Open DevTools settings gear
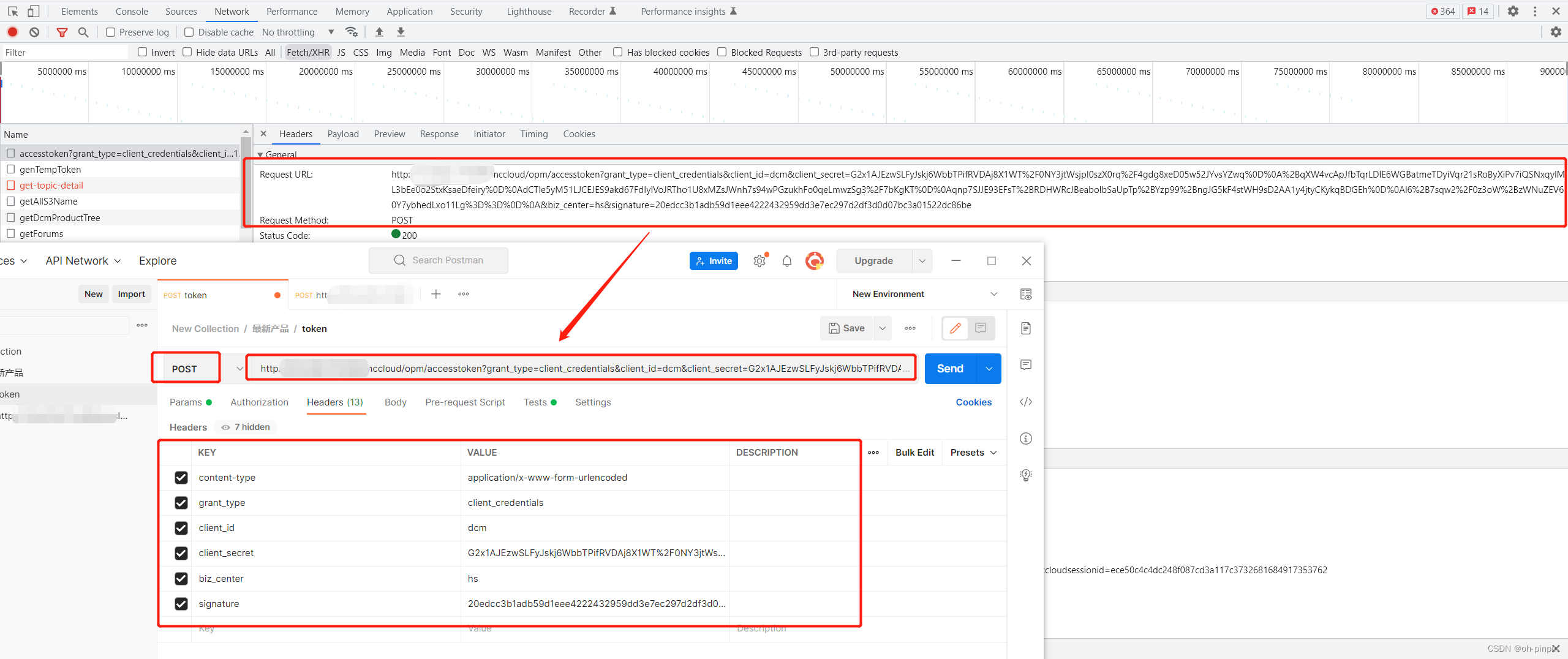 1513,11
